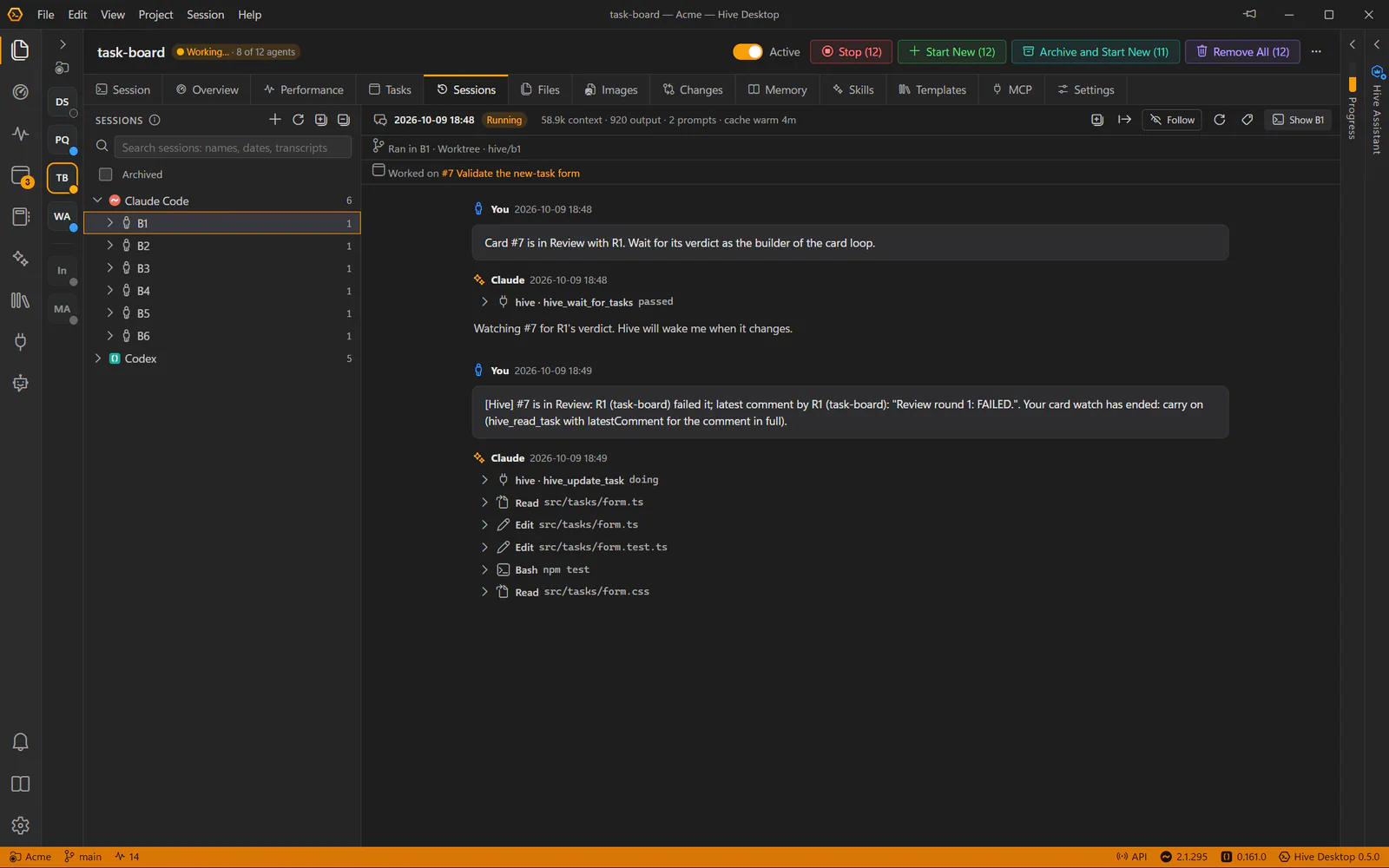Select the TB project avatar
This screenshot has height=868, width=1389.
point(62,178)
